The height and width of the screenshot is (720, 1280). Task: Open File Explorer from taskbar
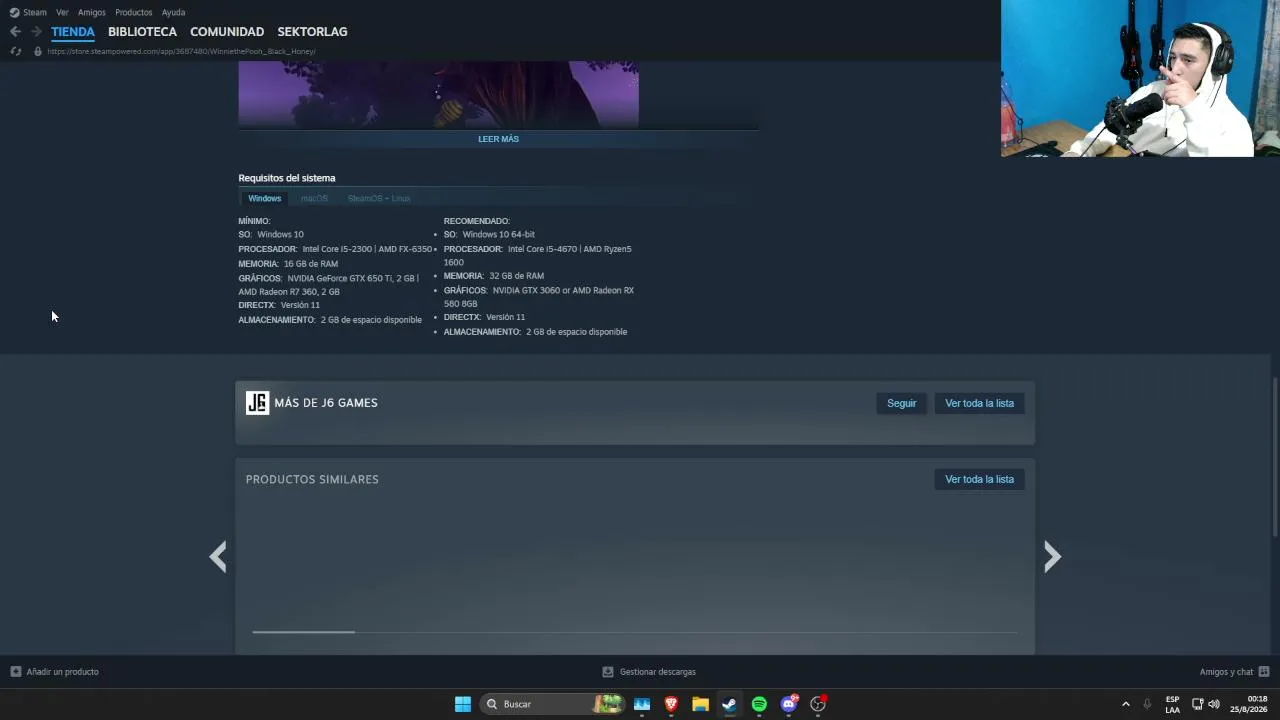(700, 704)
